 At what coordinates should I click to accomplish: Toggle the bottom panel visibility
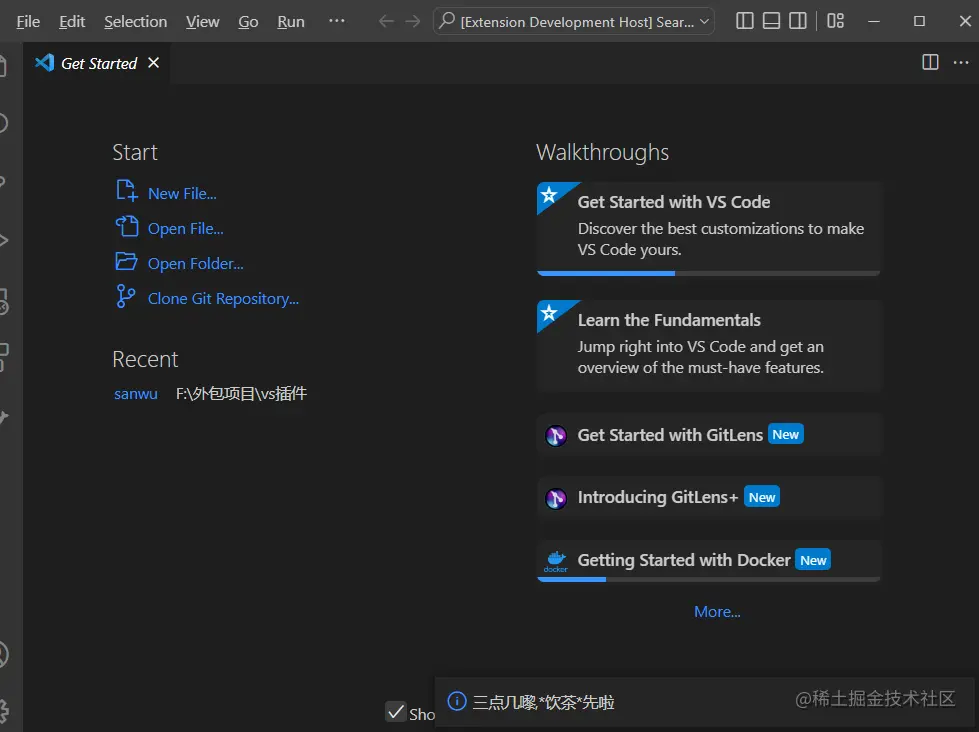pyautogui.click(x=771, y=21)
